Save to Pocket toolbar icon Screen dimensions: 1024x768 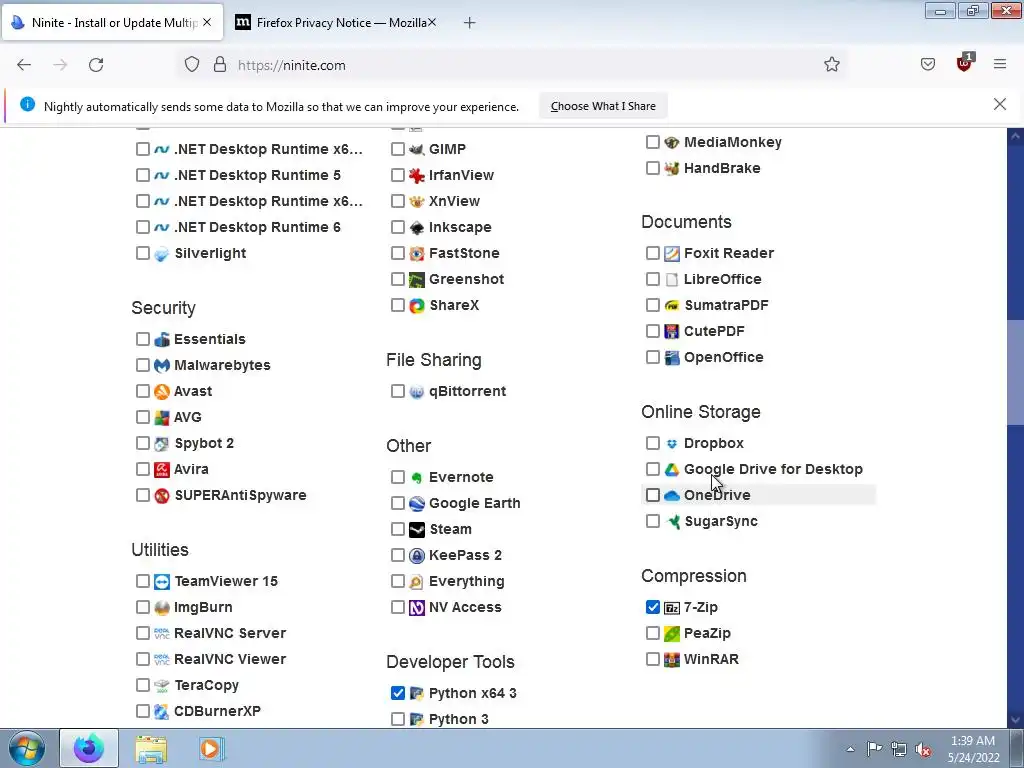point(928,64)
